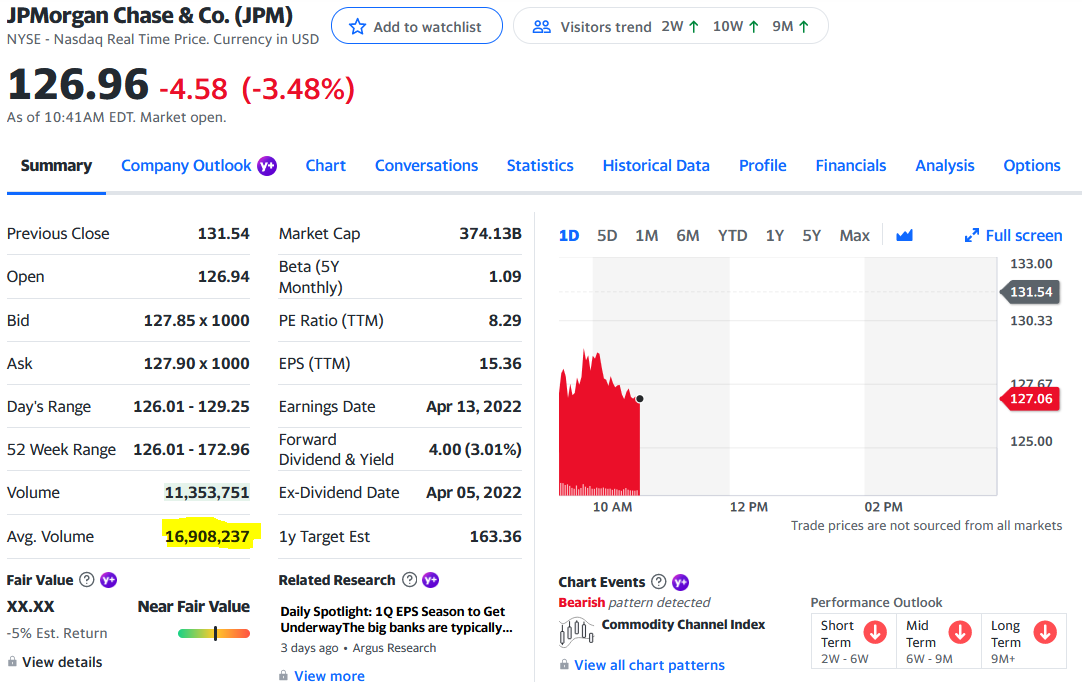This screenshot has height=682, width=1082.
Task: Click the Fair Value gradient bar indicator
Action: point(214,633)
